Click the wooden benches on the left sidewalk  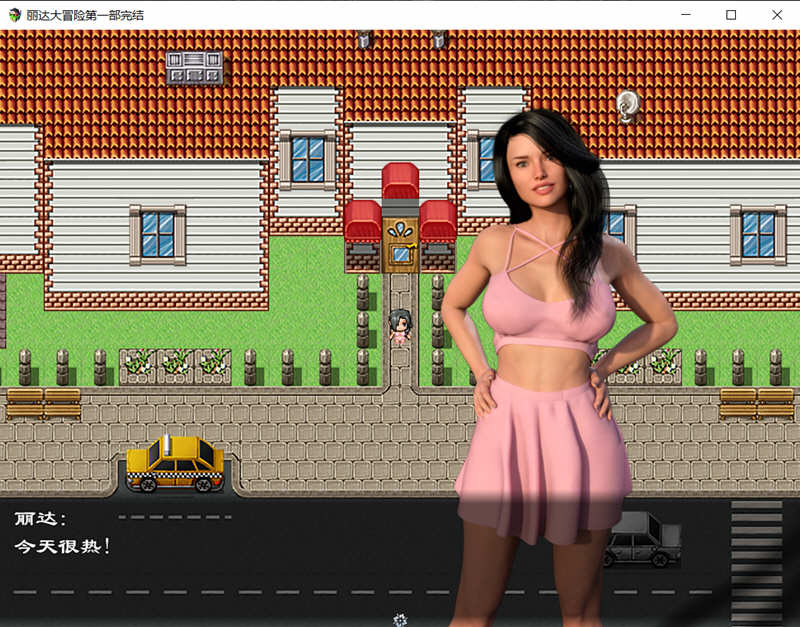pyautogui.click(x=43, y=403)
